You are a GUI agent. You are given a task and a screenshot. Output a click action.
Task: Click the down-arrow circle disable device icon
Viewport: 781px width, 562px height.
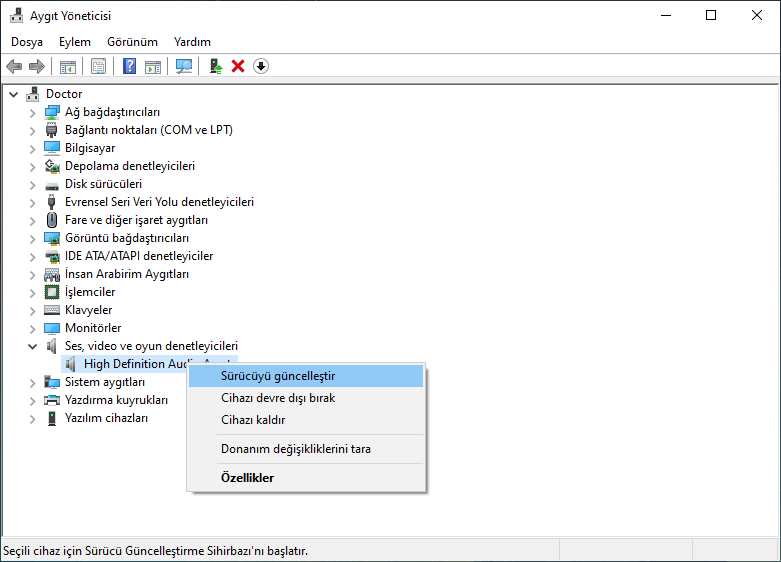tap(261, 66)
